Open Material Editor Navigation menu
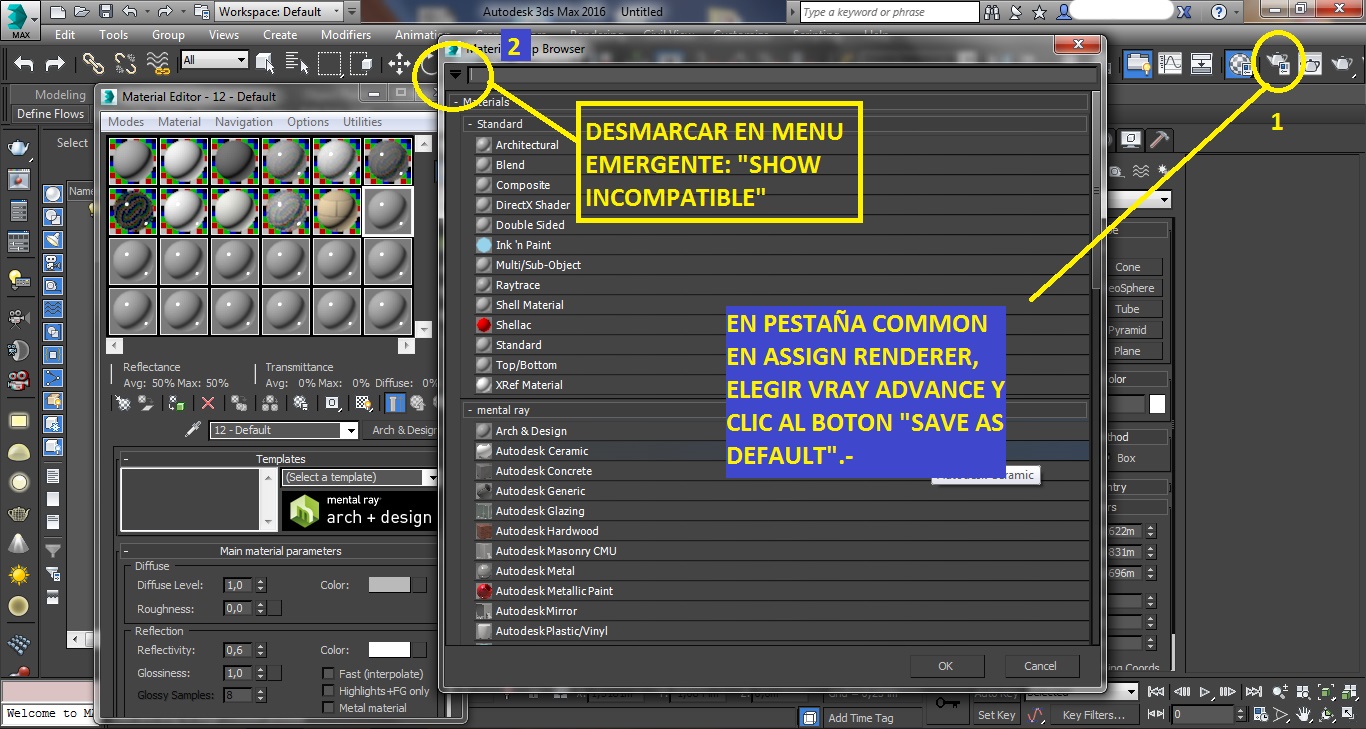The height and width of the screenshot is (729, 1366). pyautogui.click(x=244, y=122)
